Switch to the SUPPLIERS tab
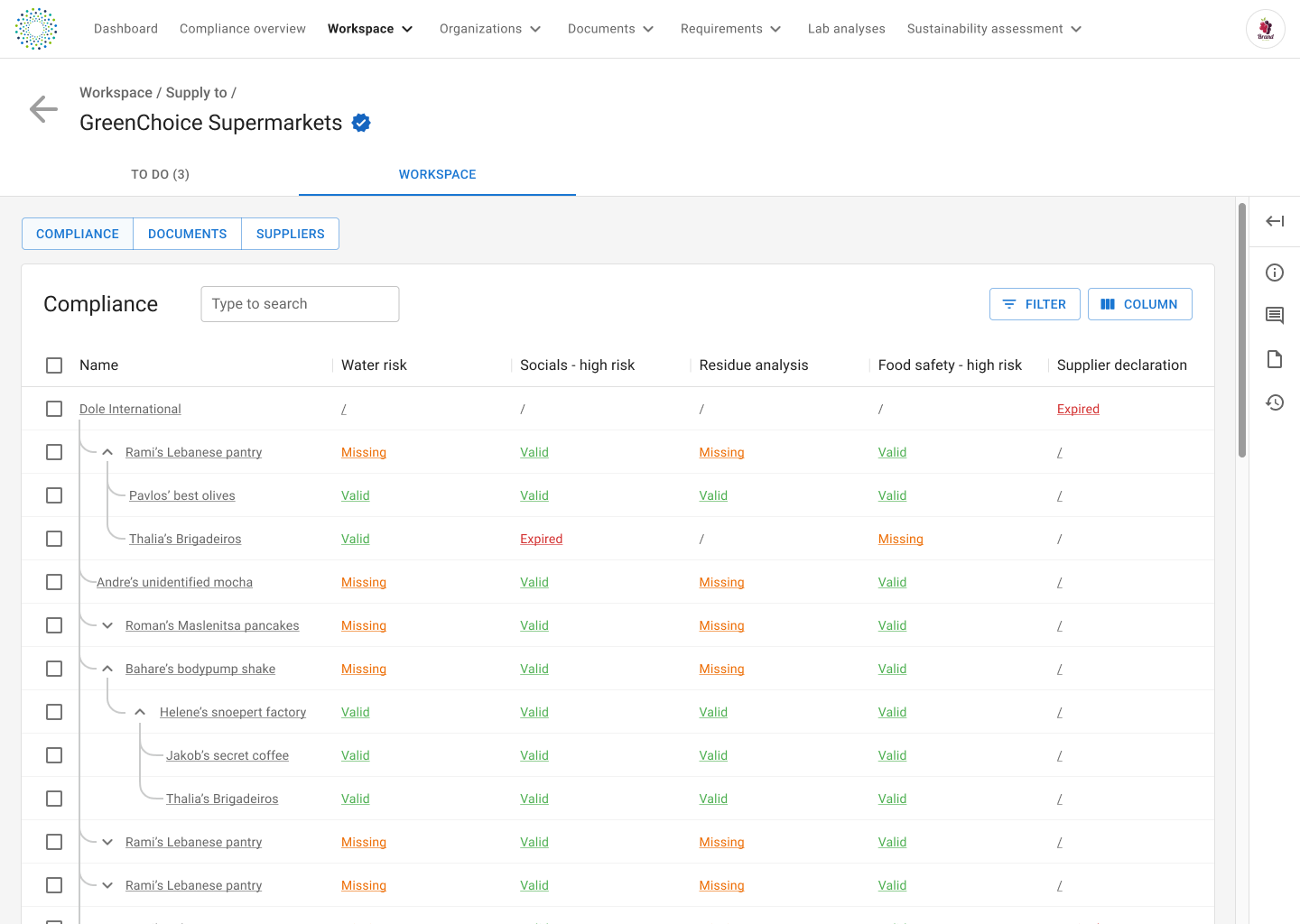The width and height of the screenshot is (1300, 924). [x=290, y=234]
